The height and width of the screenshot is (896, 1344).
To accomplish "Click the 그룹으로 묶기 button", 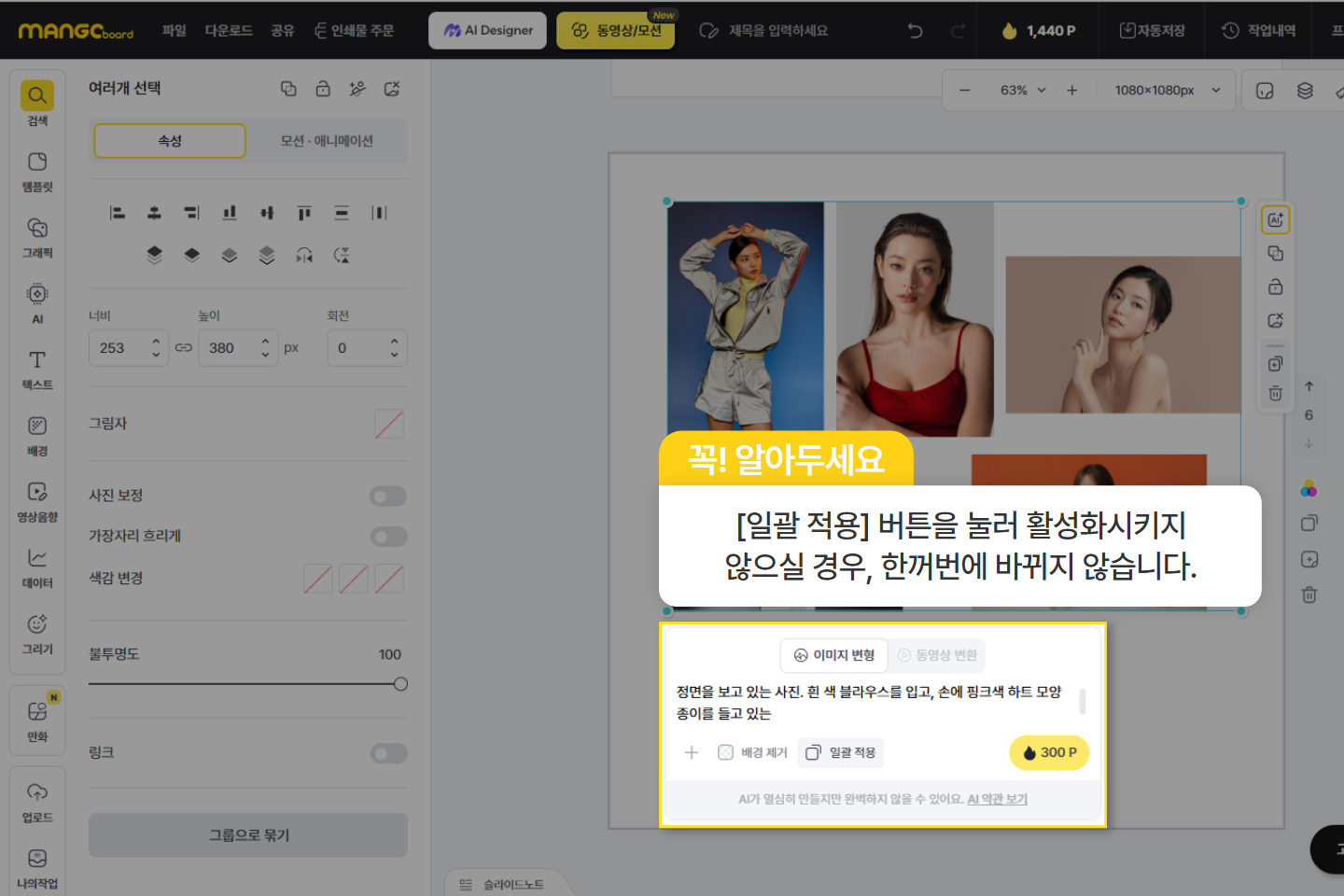I will pyautogui.click(x=248, y=835).
